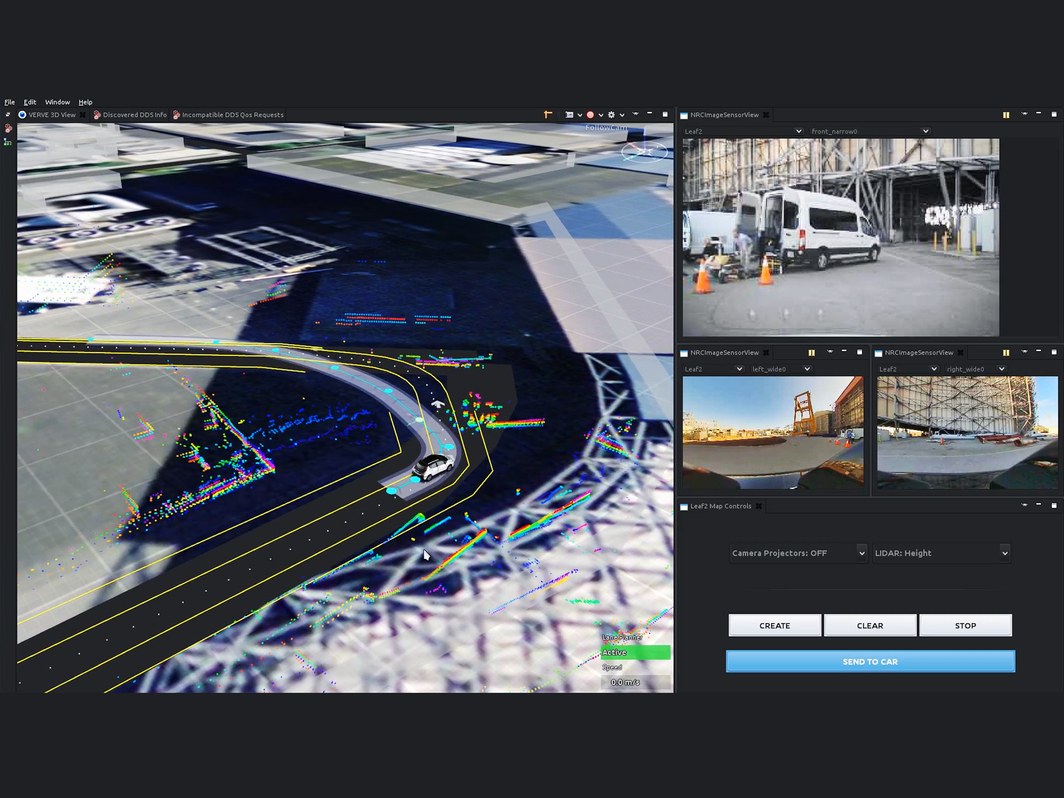
Task: Pause the right_wide0 camera view
Action: pos(1006,352)
